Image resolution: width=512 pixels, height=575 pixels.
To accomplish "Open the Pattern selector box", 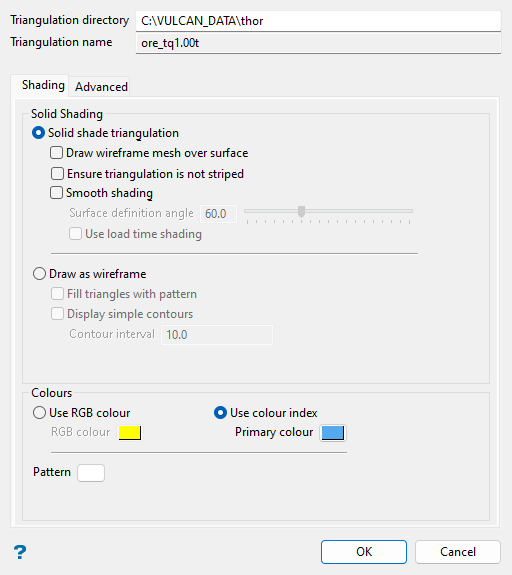I will pos(91,473).
